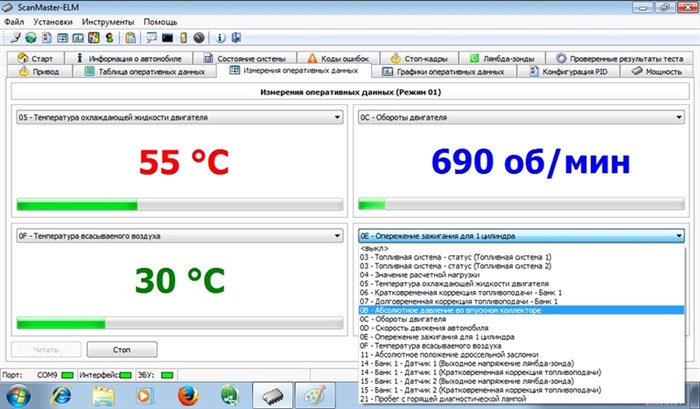The height and width of the screenshot is (409, 700).
Task: Expand the intake air temperature dropdown
Action: tap(337, 236)
